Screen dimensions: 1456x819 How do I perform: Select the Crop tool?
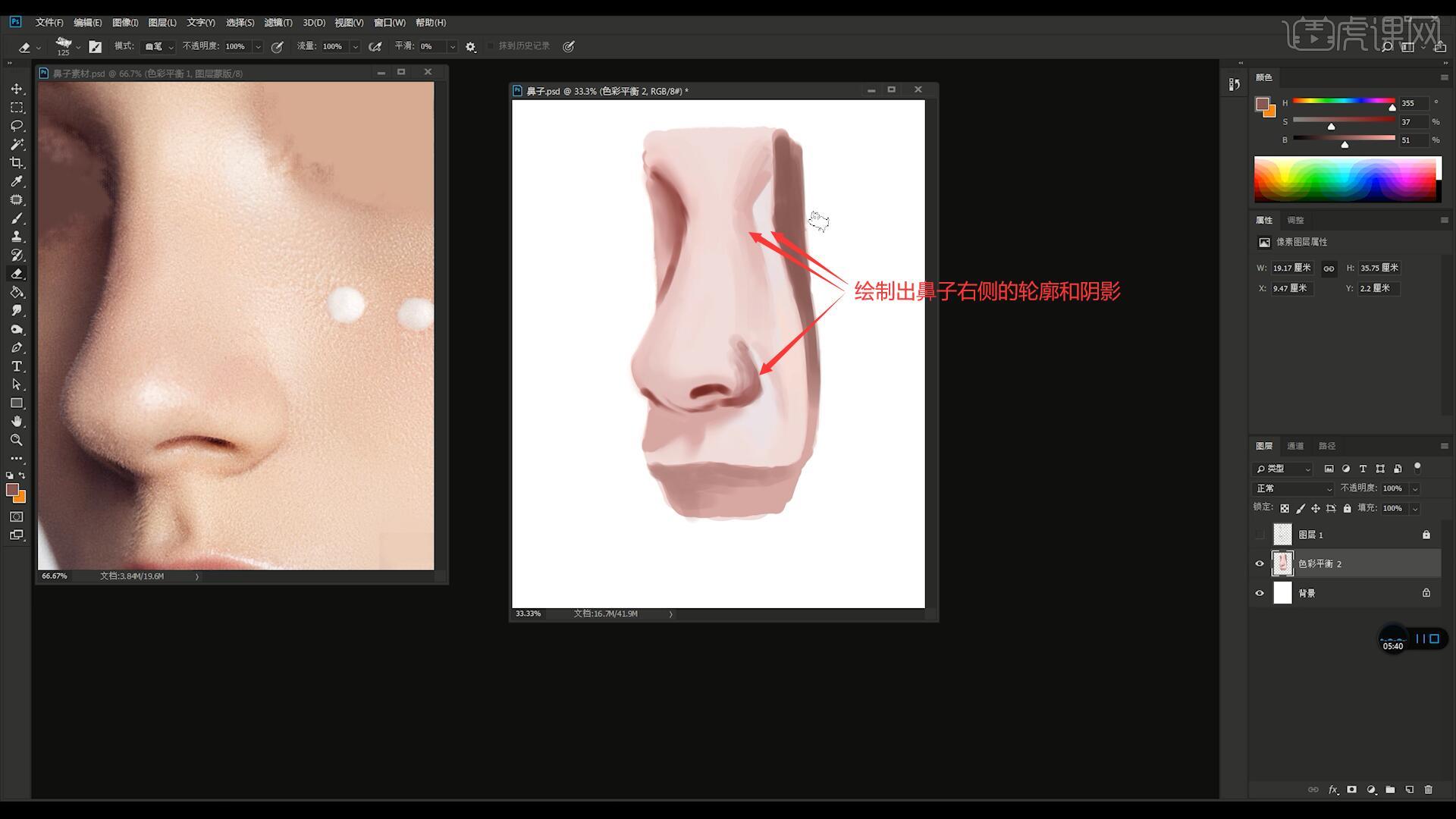[x=17, y=163]
